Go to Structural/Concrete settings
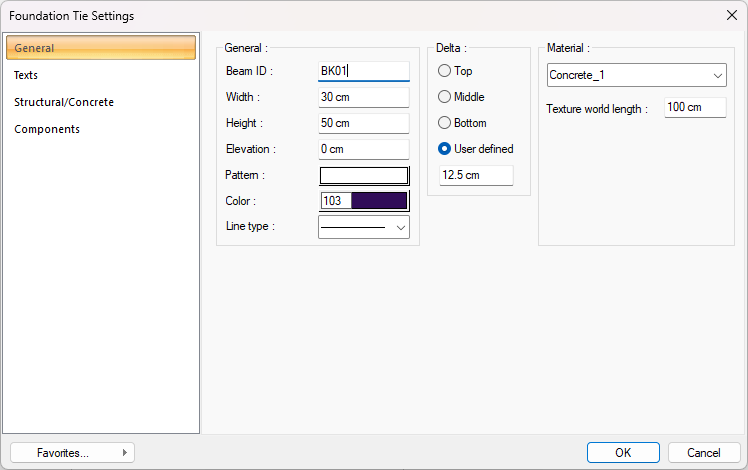 64,103
